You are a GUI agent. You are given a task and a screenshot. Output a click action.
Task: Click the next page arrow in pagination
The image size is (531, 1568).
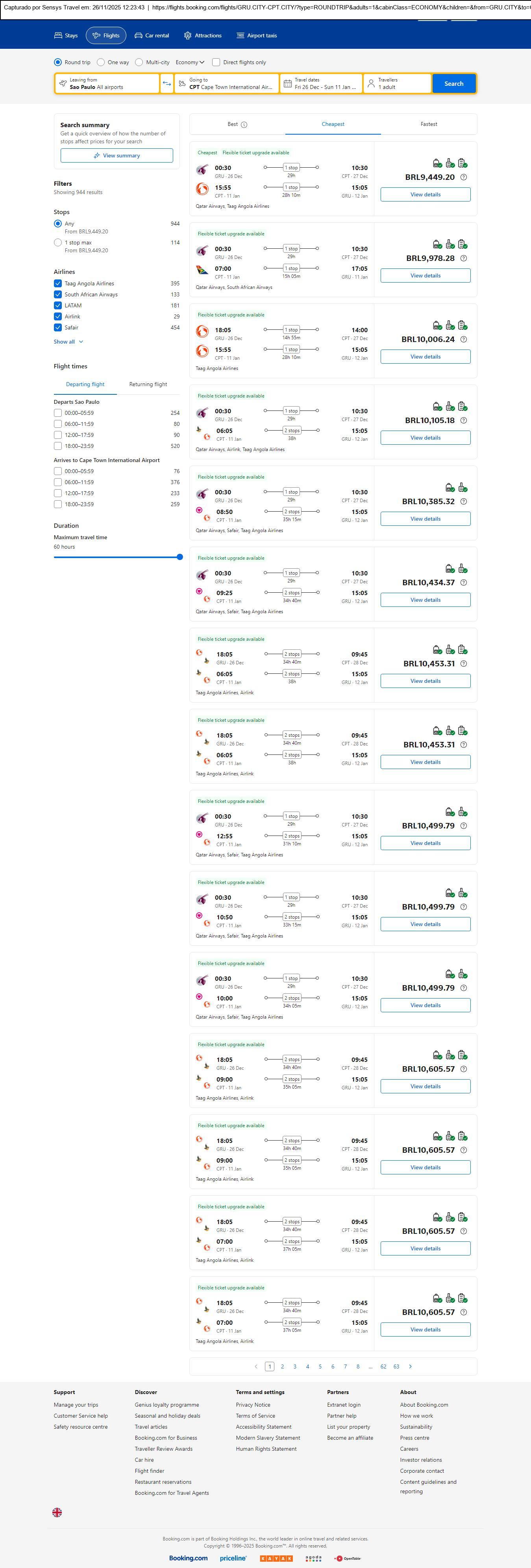click(x=411, y=1366)
